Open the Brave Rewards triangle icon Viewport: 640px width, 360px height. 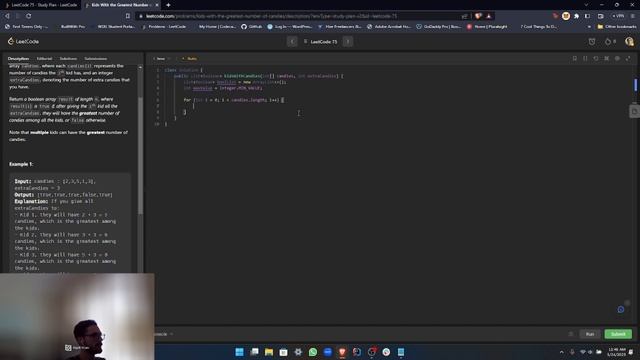click(489, 16)
